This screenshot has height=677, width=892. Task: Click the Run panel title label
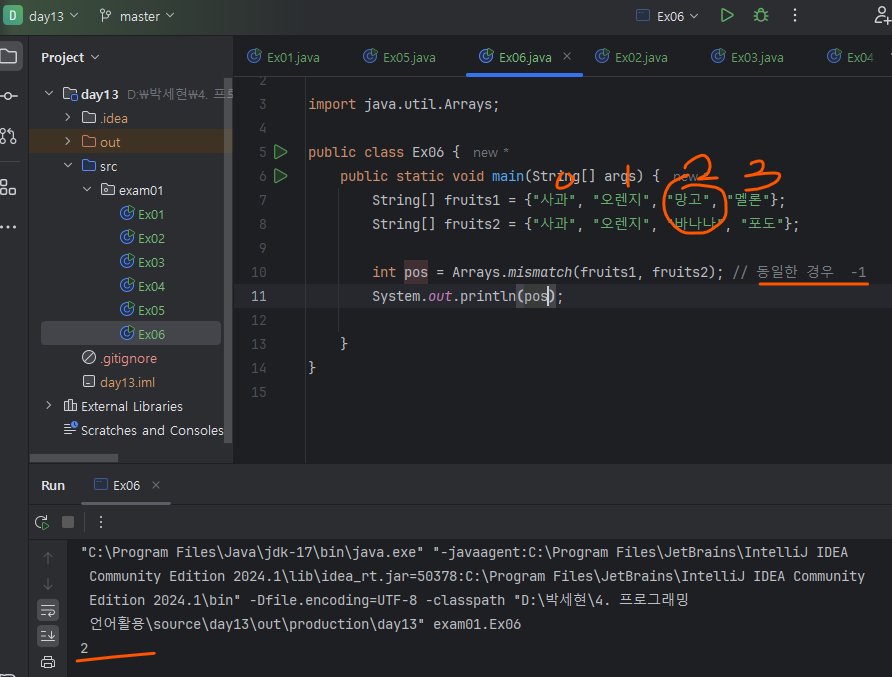click(x=53, y=485)
